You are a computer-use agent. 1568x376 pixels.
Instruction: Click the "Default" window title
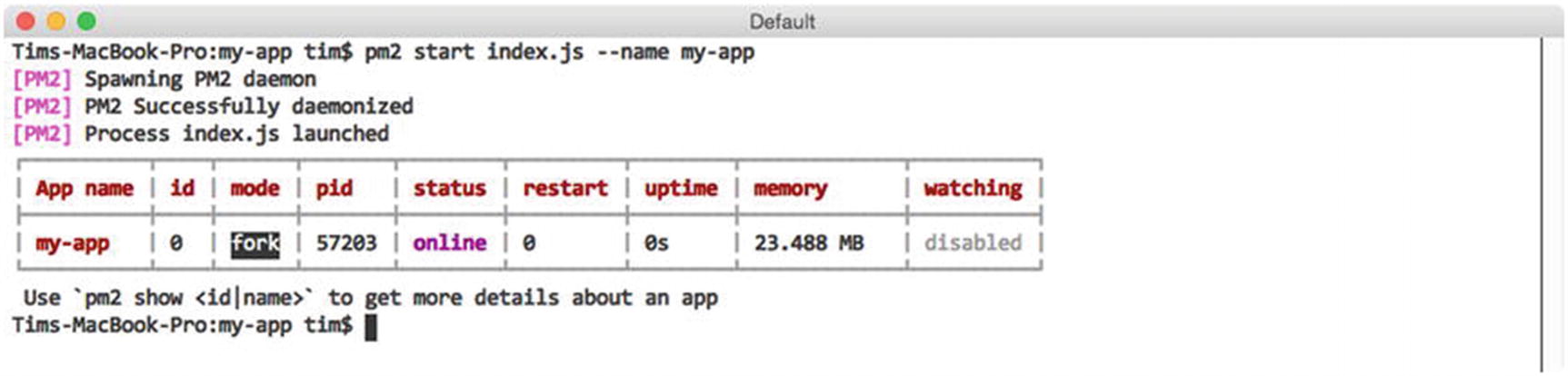[x=782, y=21]
